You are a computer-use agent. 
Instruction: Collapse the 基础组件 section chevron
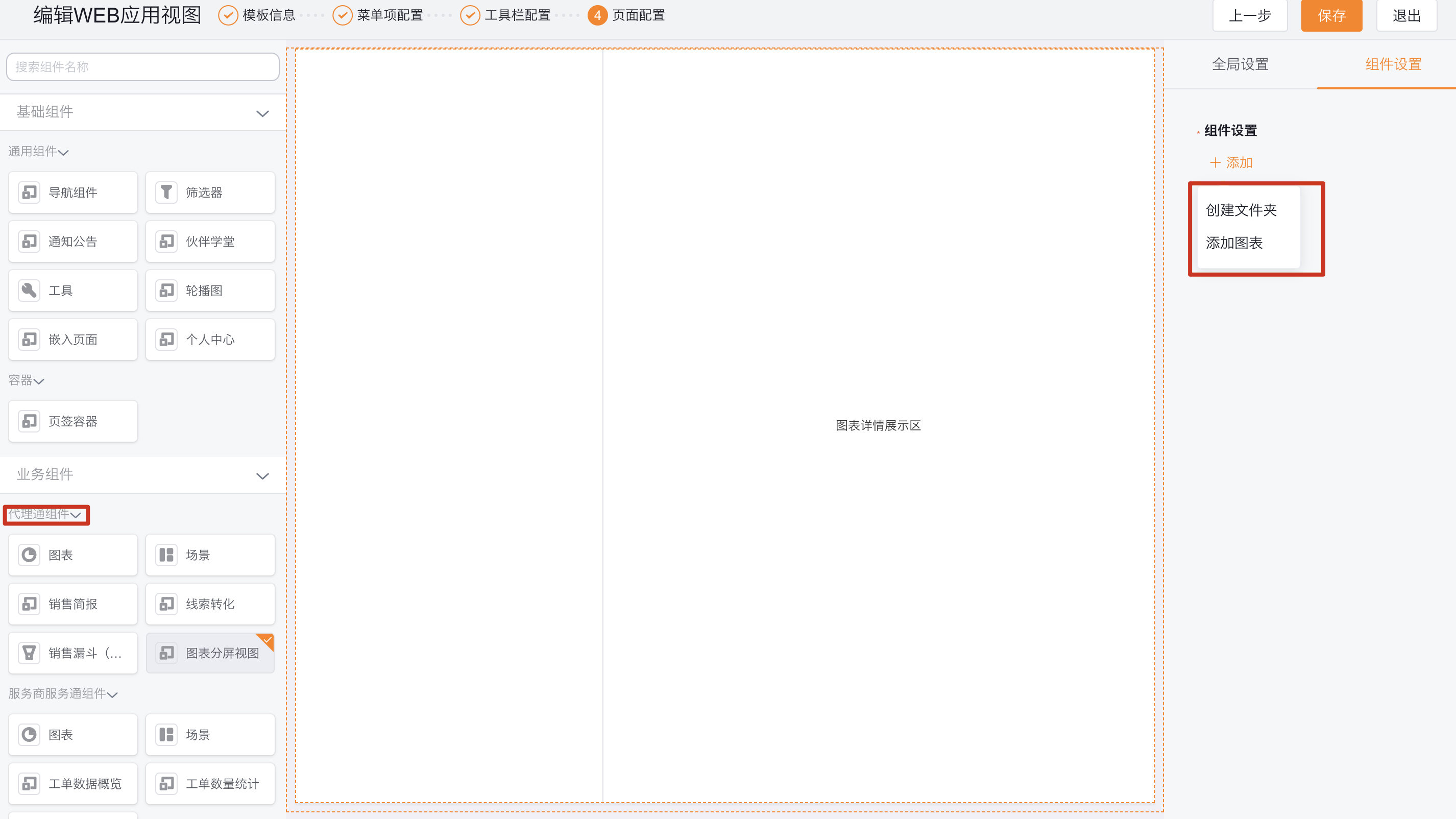262,113
